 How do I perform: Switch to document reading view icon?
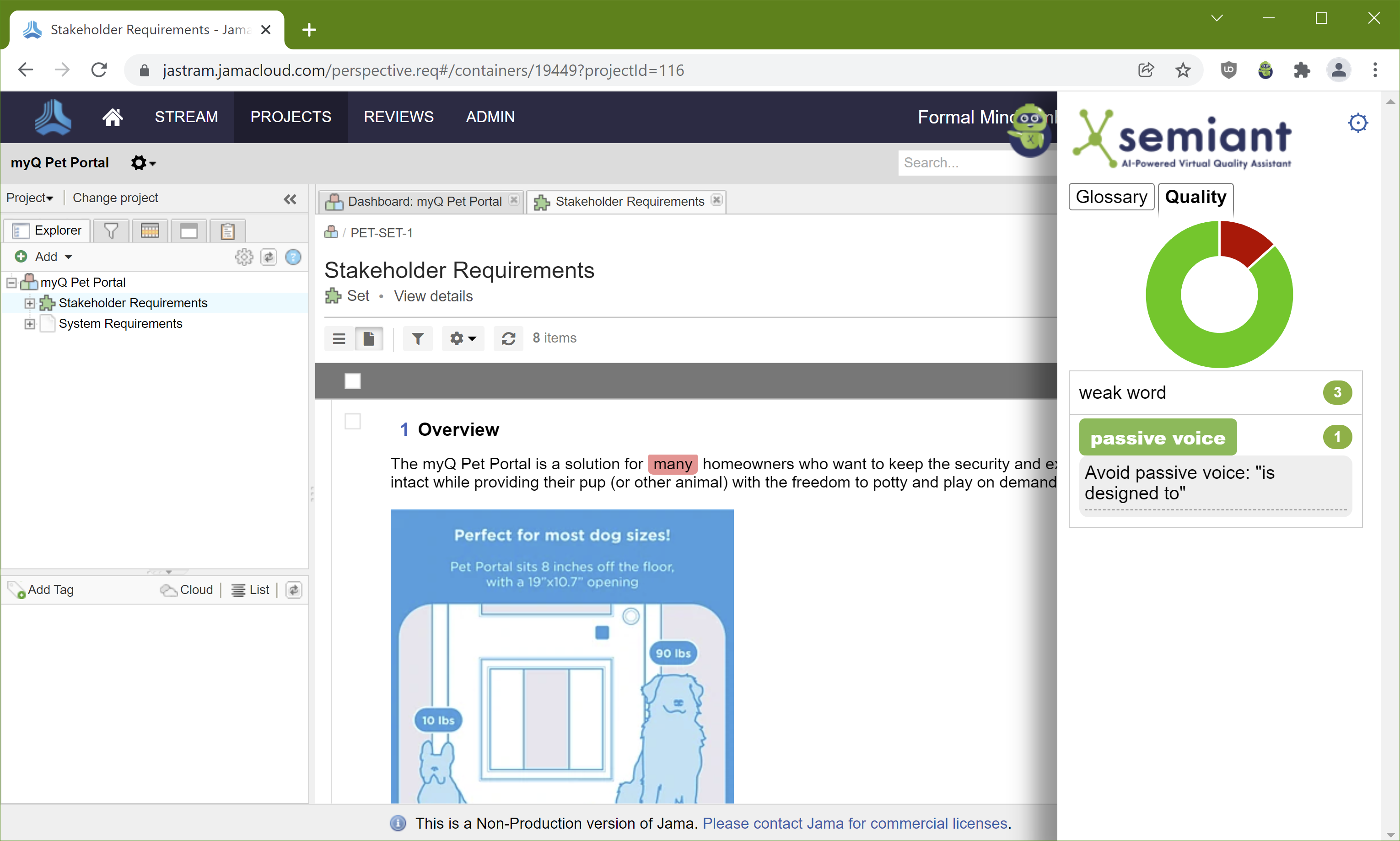click(368, 338)
